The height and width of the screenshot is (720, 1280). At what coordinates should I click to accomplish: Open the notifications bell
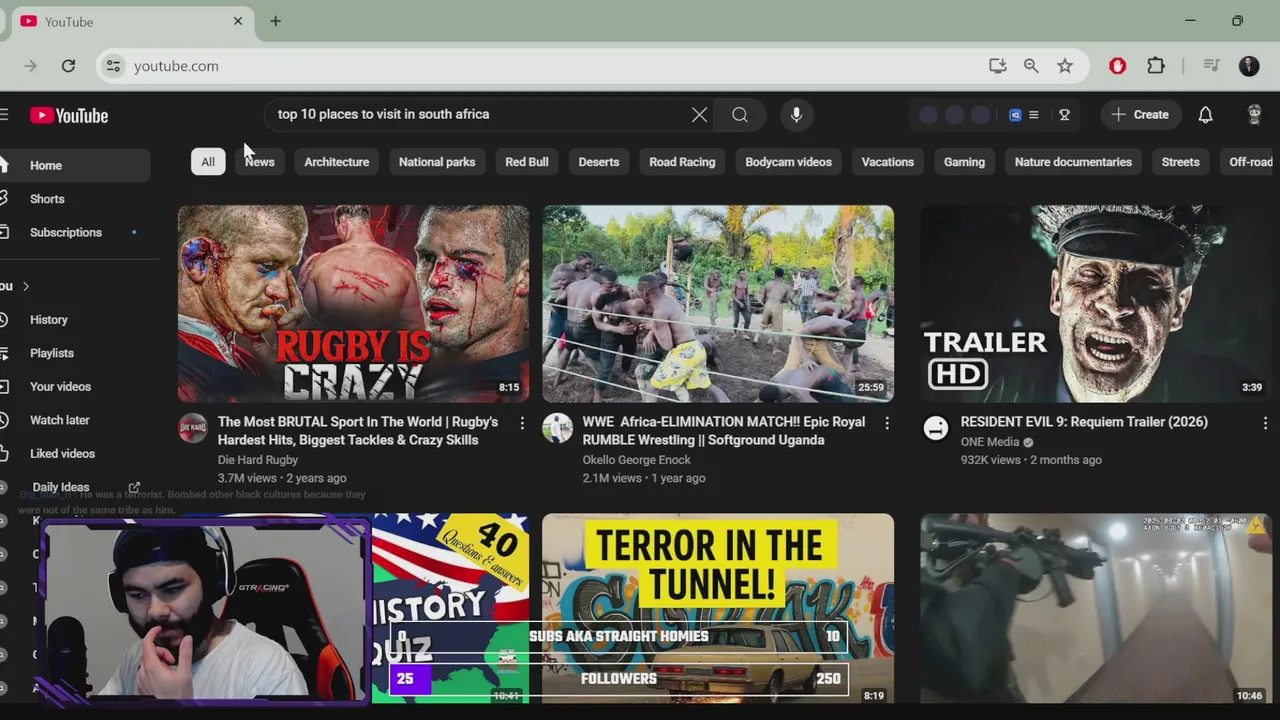[1205, 115]
